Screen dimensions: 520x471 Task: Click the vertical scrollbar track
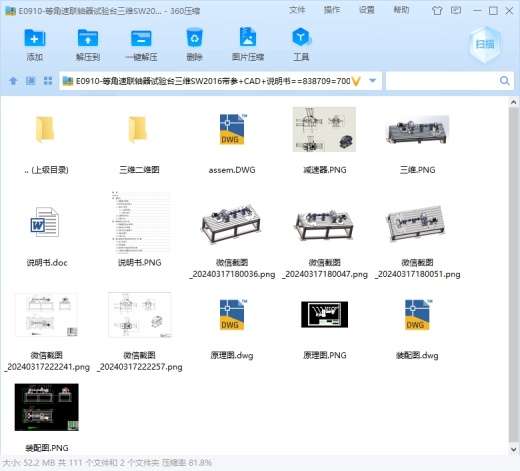[513, 275]
